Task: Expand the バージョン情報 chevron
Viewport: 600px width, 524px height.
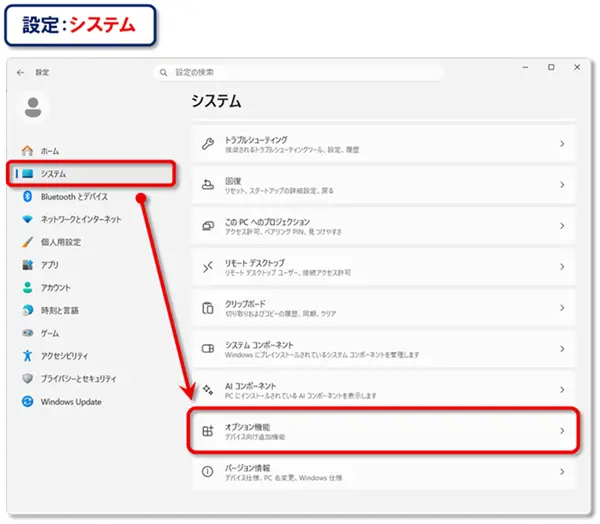Action: tap(562, 472)
